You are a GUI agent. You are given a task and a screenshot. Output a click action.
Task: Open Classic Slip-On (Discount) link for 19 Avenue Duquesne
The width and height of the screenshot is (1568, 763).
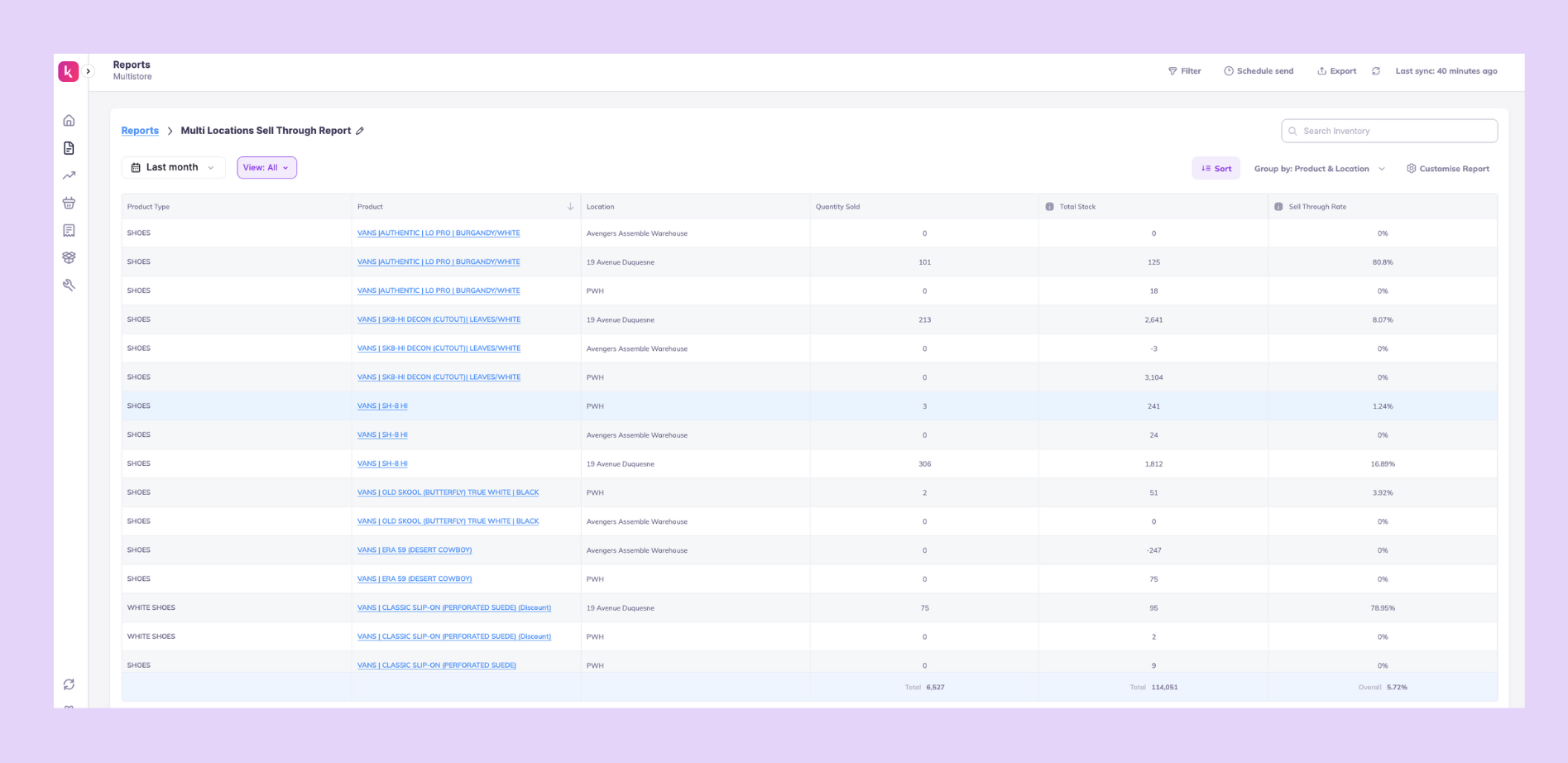(x=454, y=608)
